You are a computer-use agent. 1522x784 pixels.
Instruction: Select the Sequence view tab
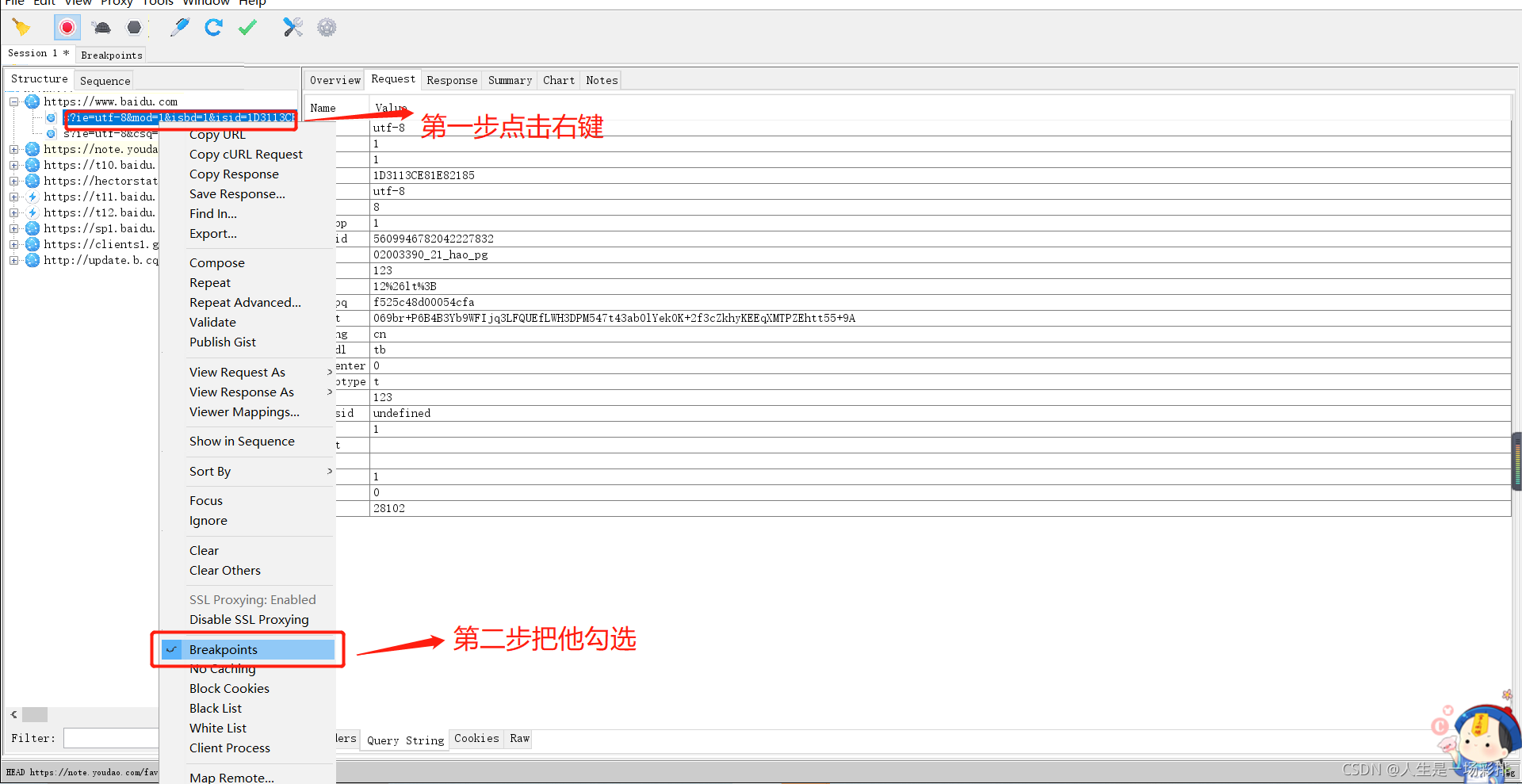coord(105,81)
